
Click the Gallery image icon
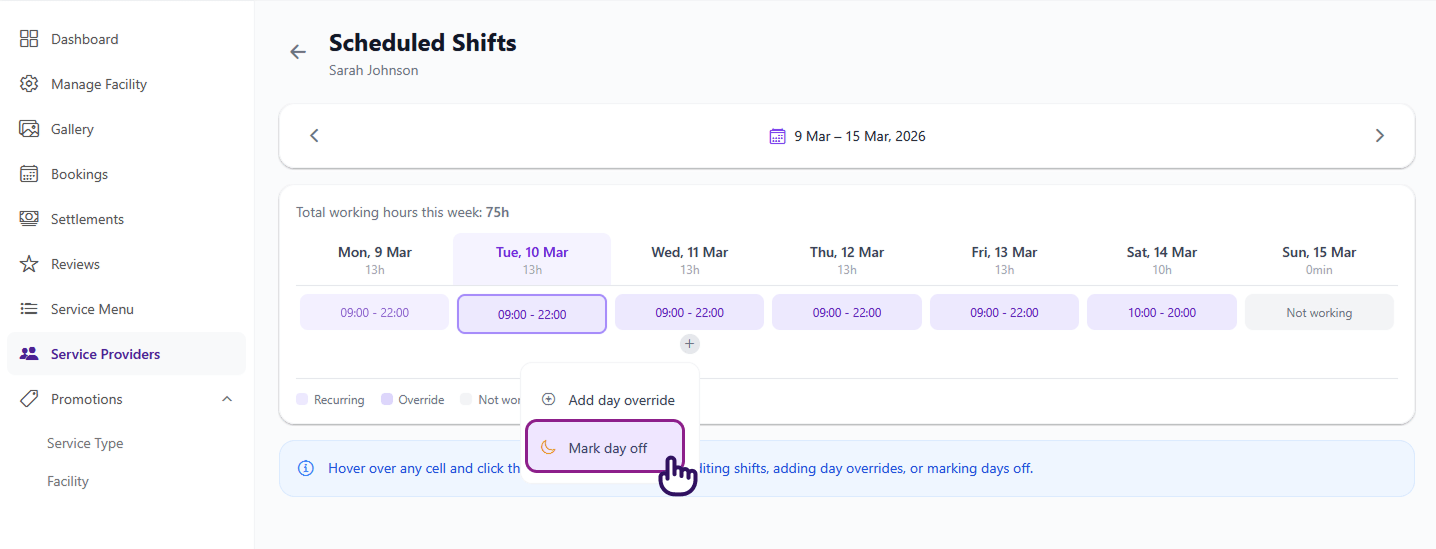29,129
